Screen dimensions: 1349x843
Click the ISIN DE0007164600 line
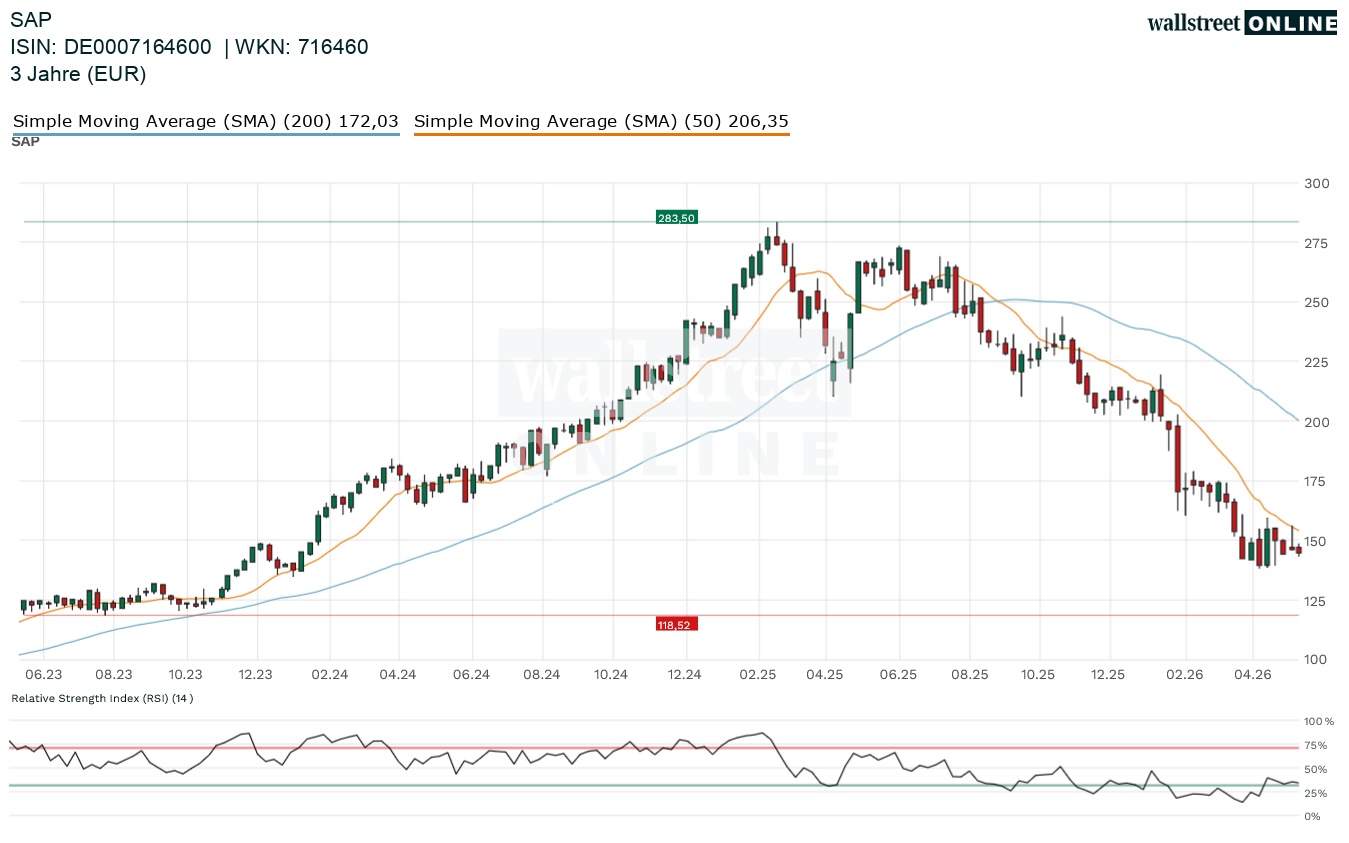point(190,47)
